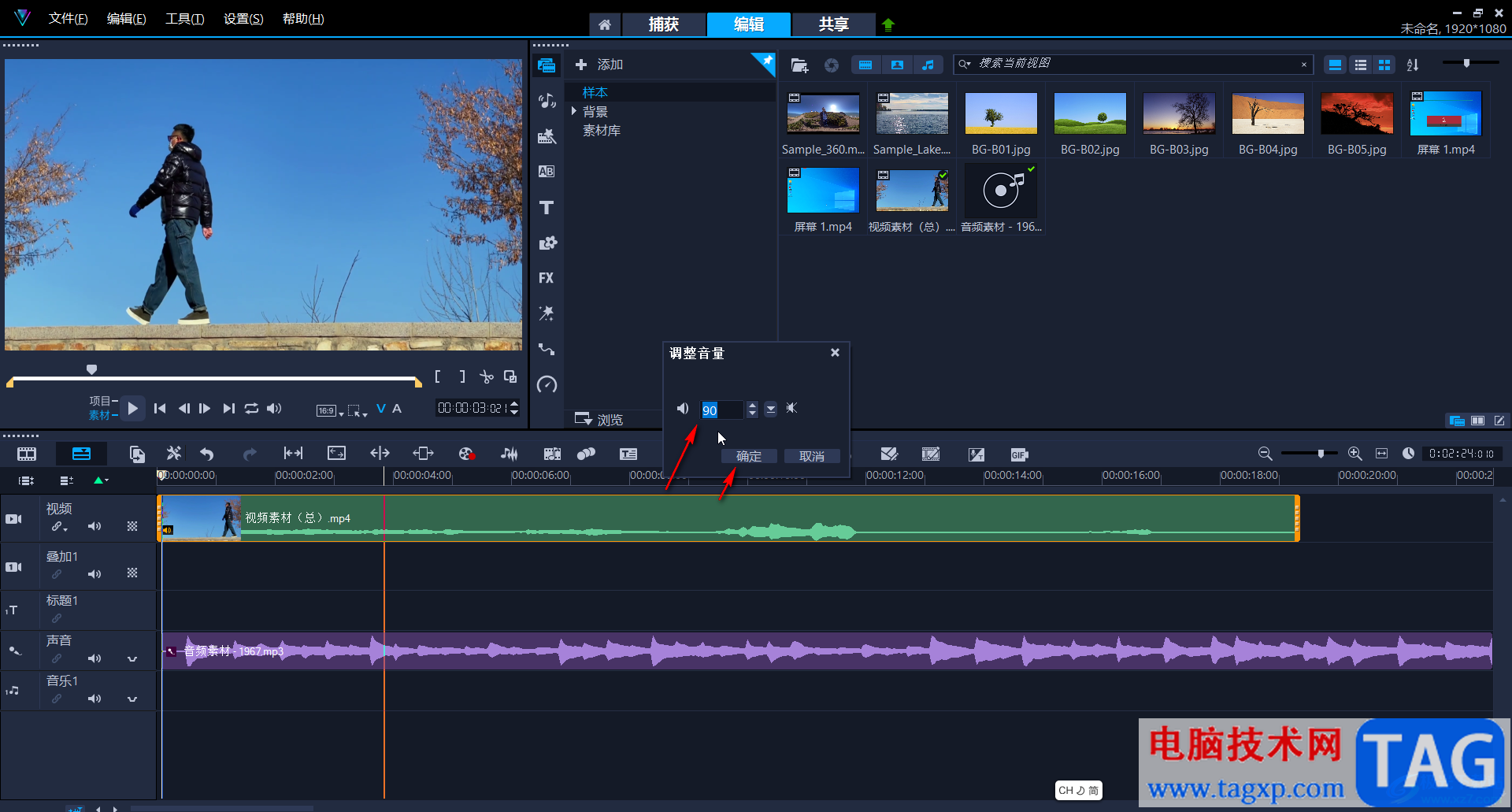Import media files folder icon
The image size is (1512, 812).
pos(799,65)
